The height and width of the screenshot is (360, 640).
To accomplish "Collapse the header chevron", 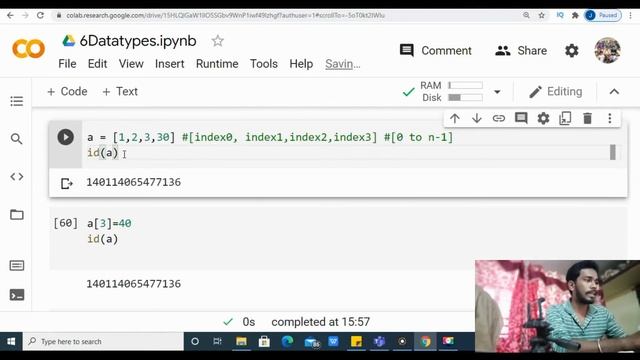I will (x=614, y=92).
